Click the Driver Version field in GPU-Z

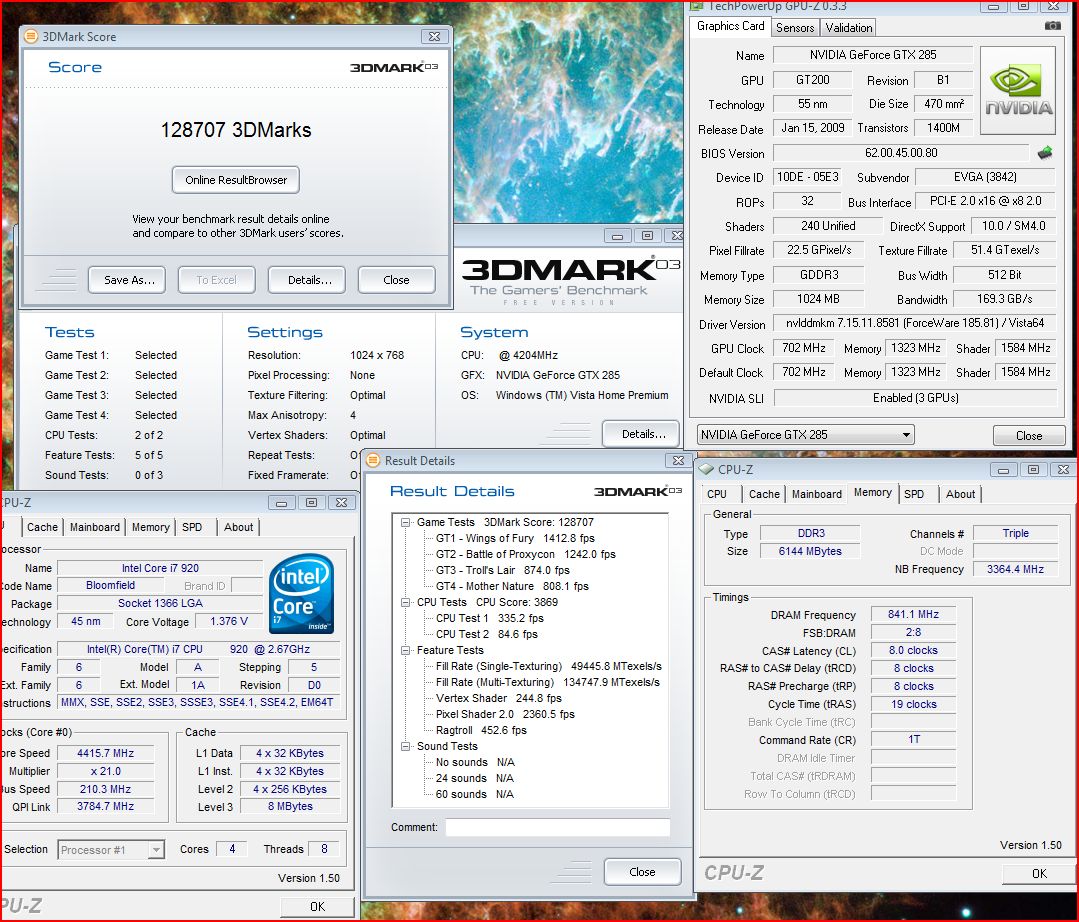[x=915, y=323]
